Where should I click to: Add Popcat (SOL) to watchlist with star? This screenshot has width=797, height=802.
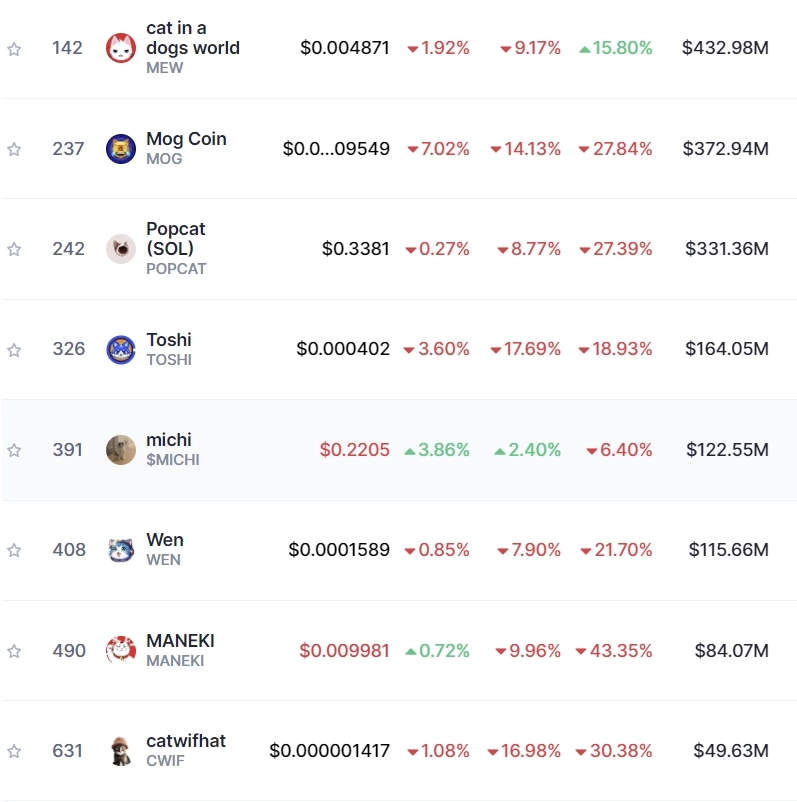[x=14, y=249]
